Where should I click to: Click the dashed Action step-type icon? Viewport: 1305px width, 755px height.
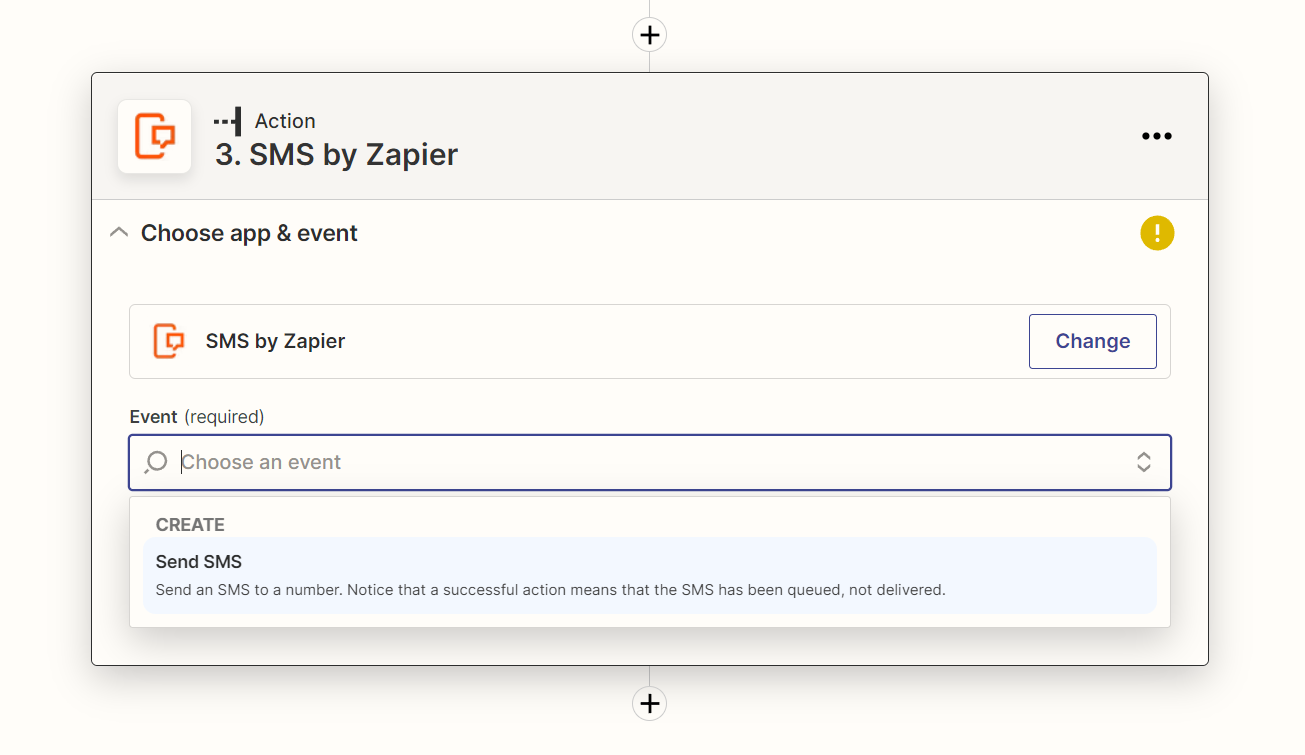(228, 121)
